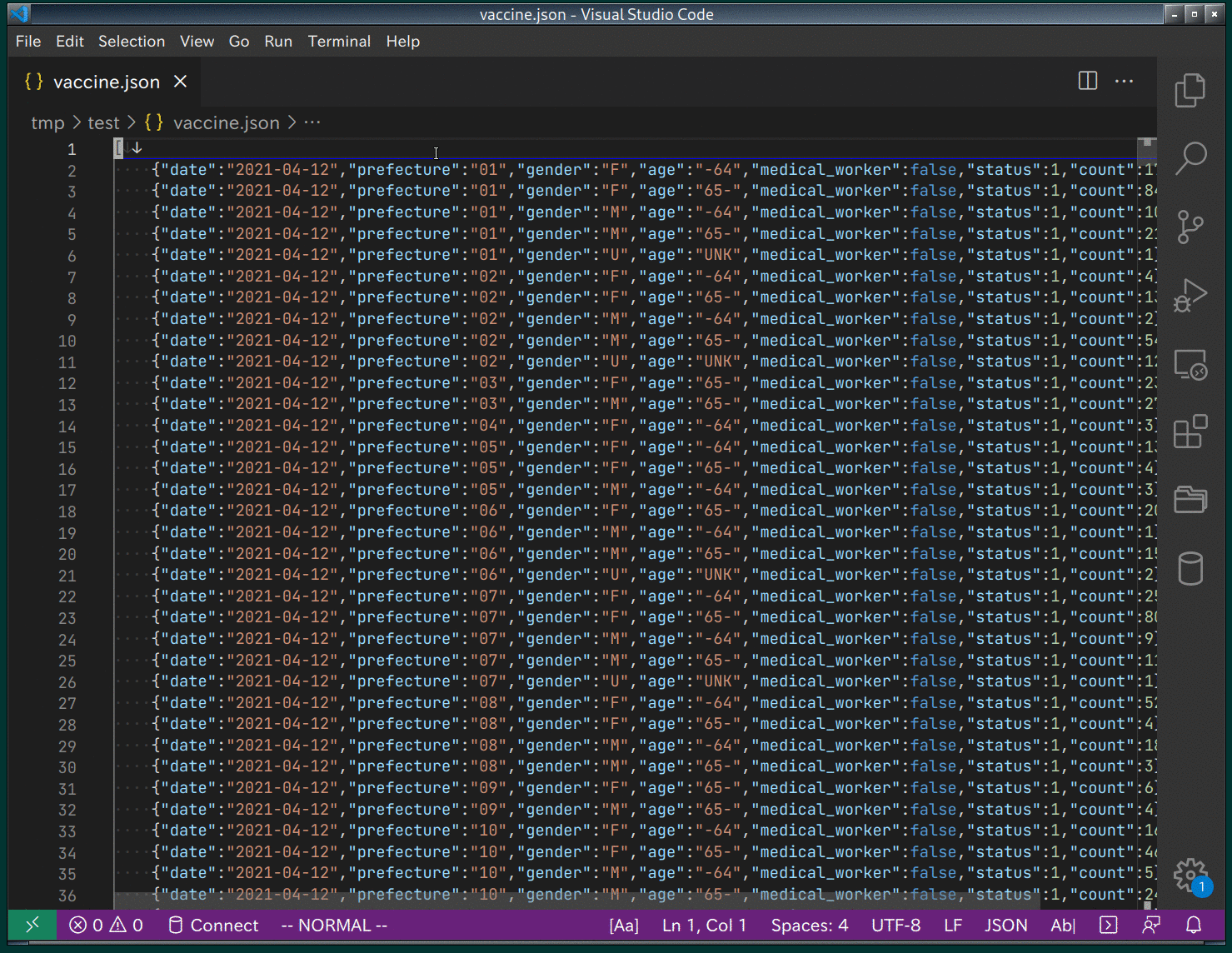The width and height of the screenshot is (1232, 953).
Task: Close the vaccine.json tab
Action: click(180, 82)
